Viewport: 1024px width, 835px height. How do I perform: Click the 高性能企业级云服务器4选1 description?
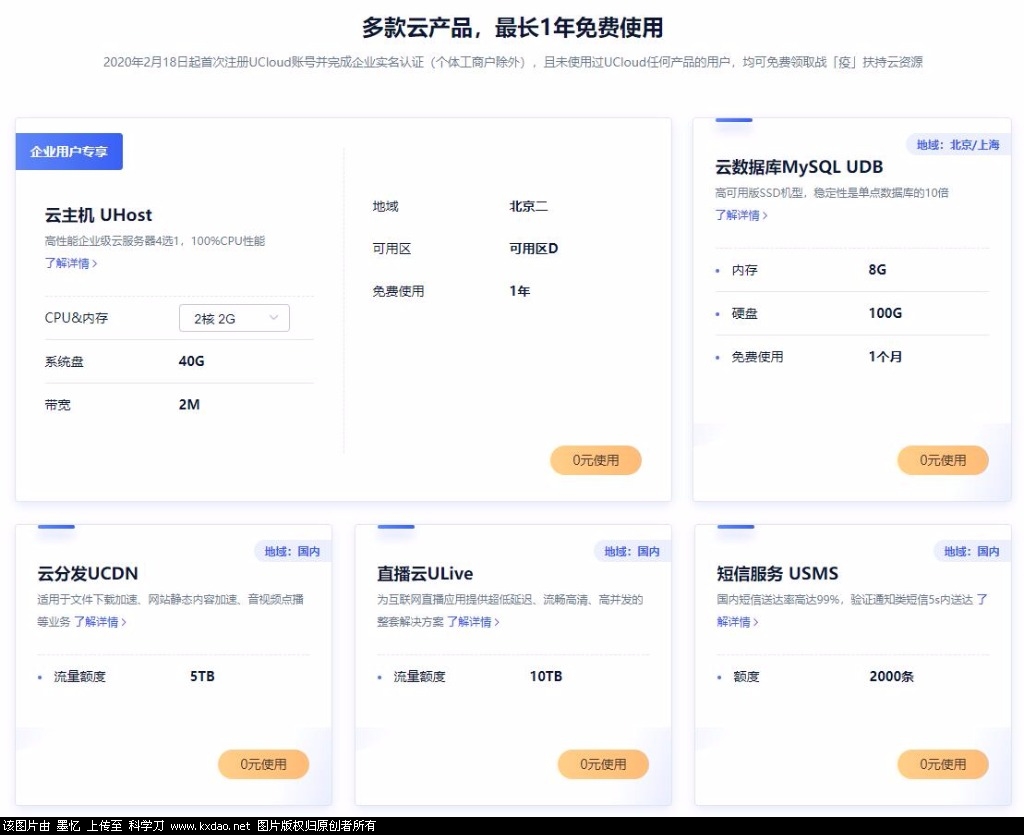click(x=155, y=241)
